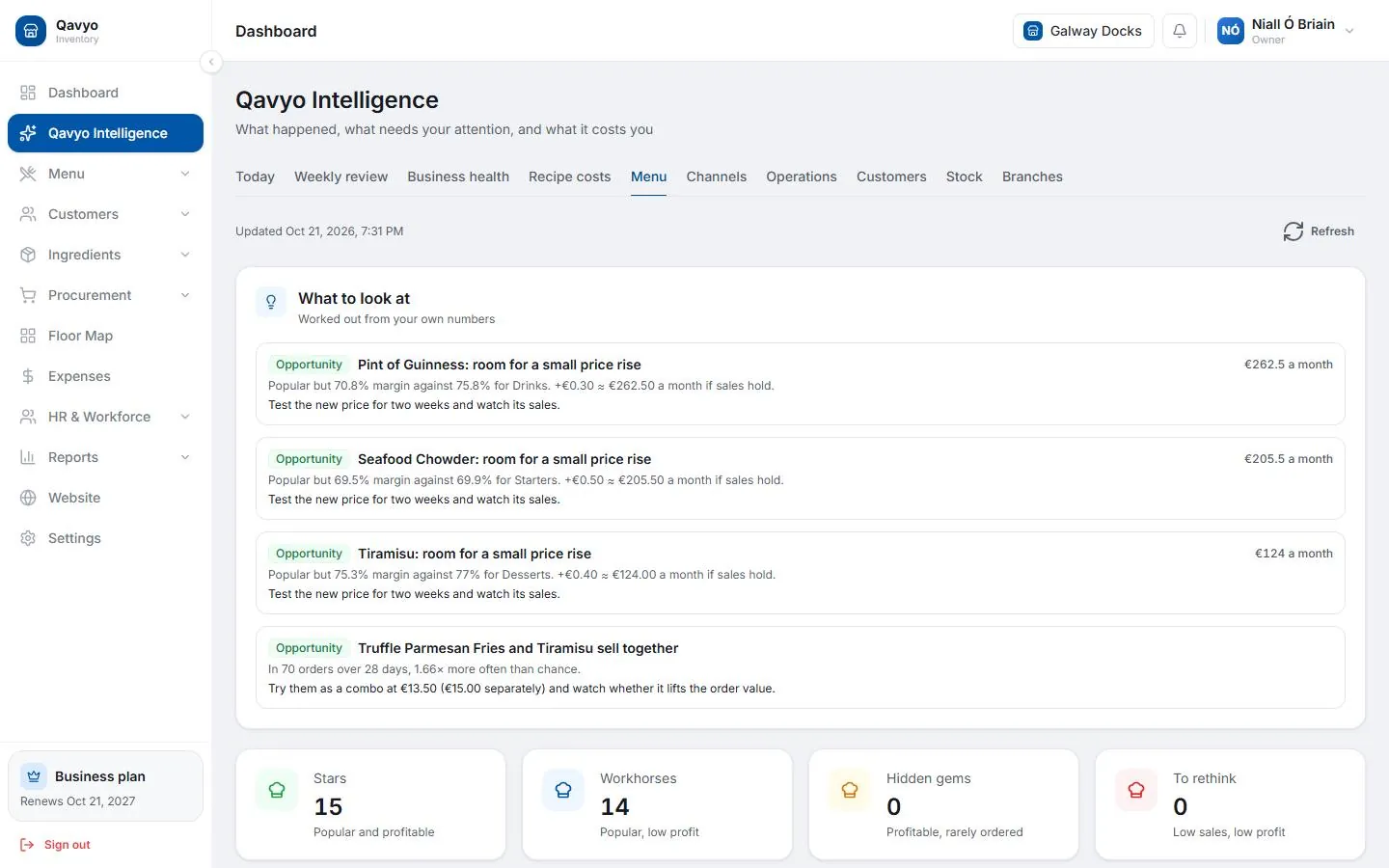Open Dashboard from the sidebar
Image resolution: width=1389 pixels, height=868 pixels.
(x=105, y=93)
